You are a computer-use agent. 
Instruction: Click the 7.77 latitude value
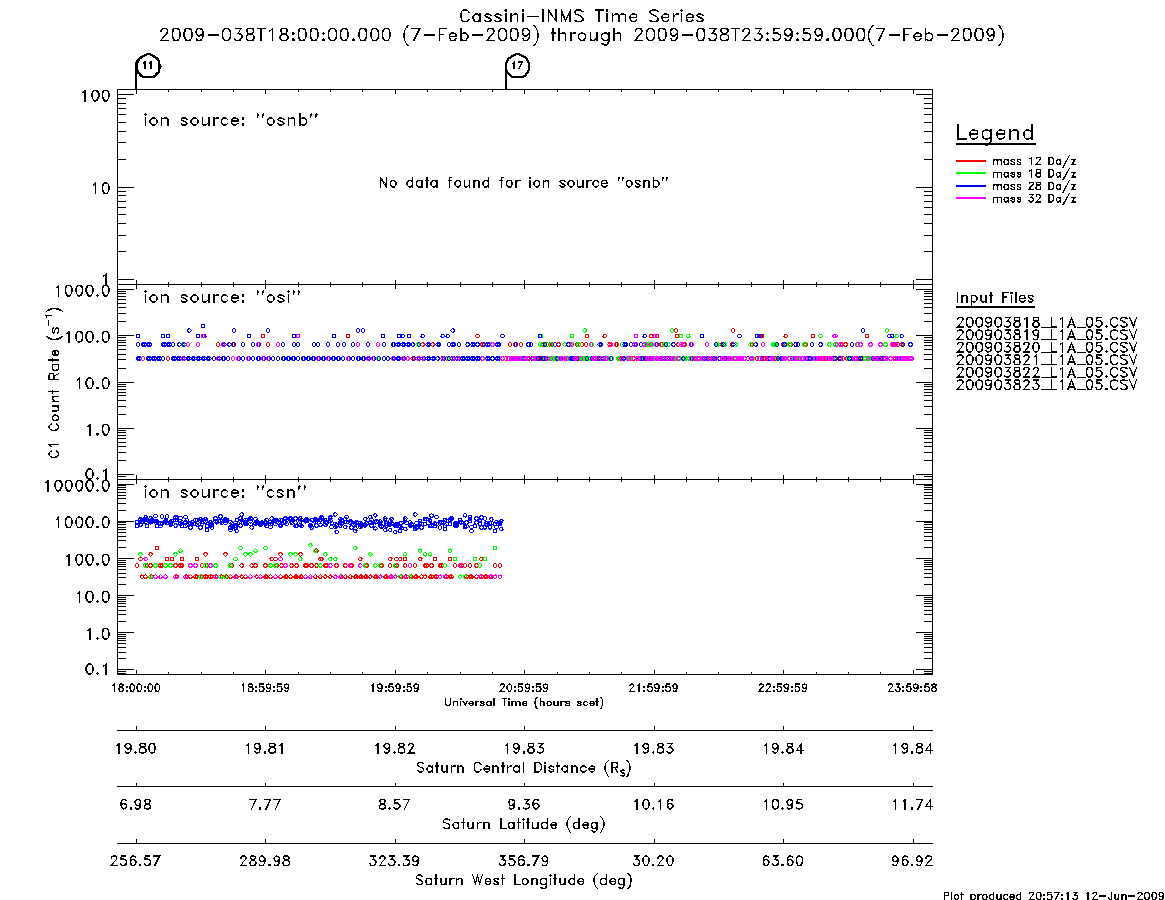point(265,805)
